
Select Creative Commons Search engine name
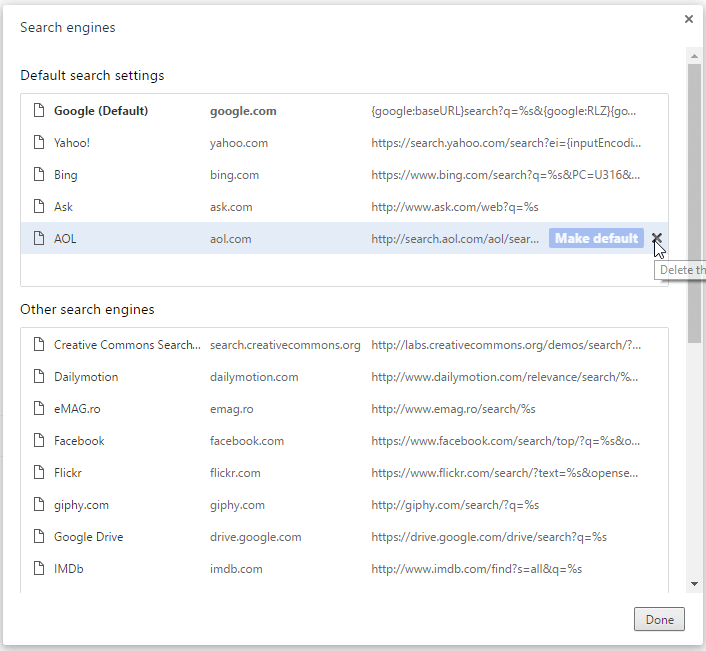pos(127,345)
